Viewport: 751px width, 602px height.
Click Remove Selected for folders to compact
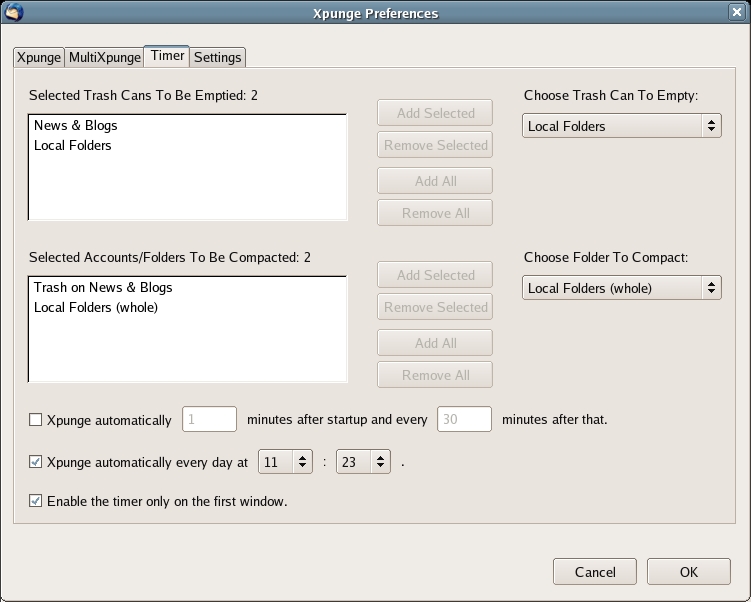[435, 307]
